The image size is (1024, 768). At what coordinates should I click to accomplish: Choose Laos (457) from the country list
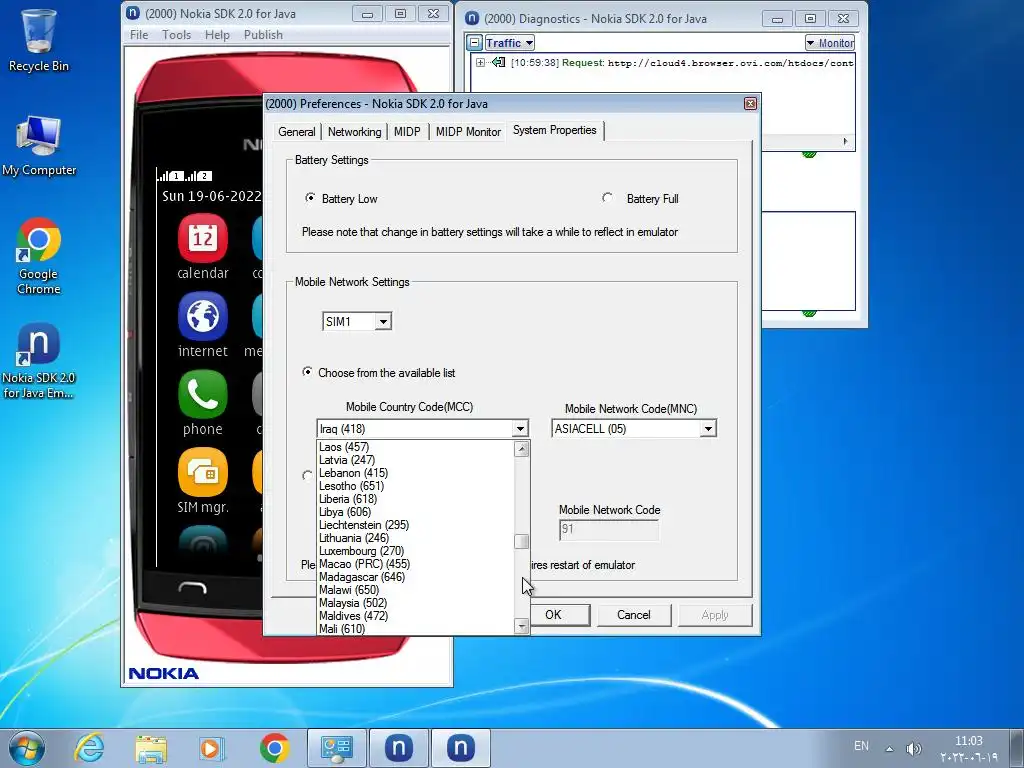[416, 447]
